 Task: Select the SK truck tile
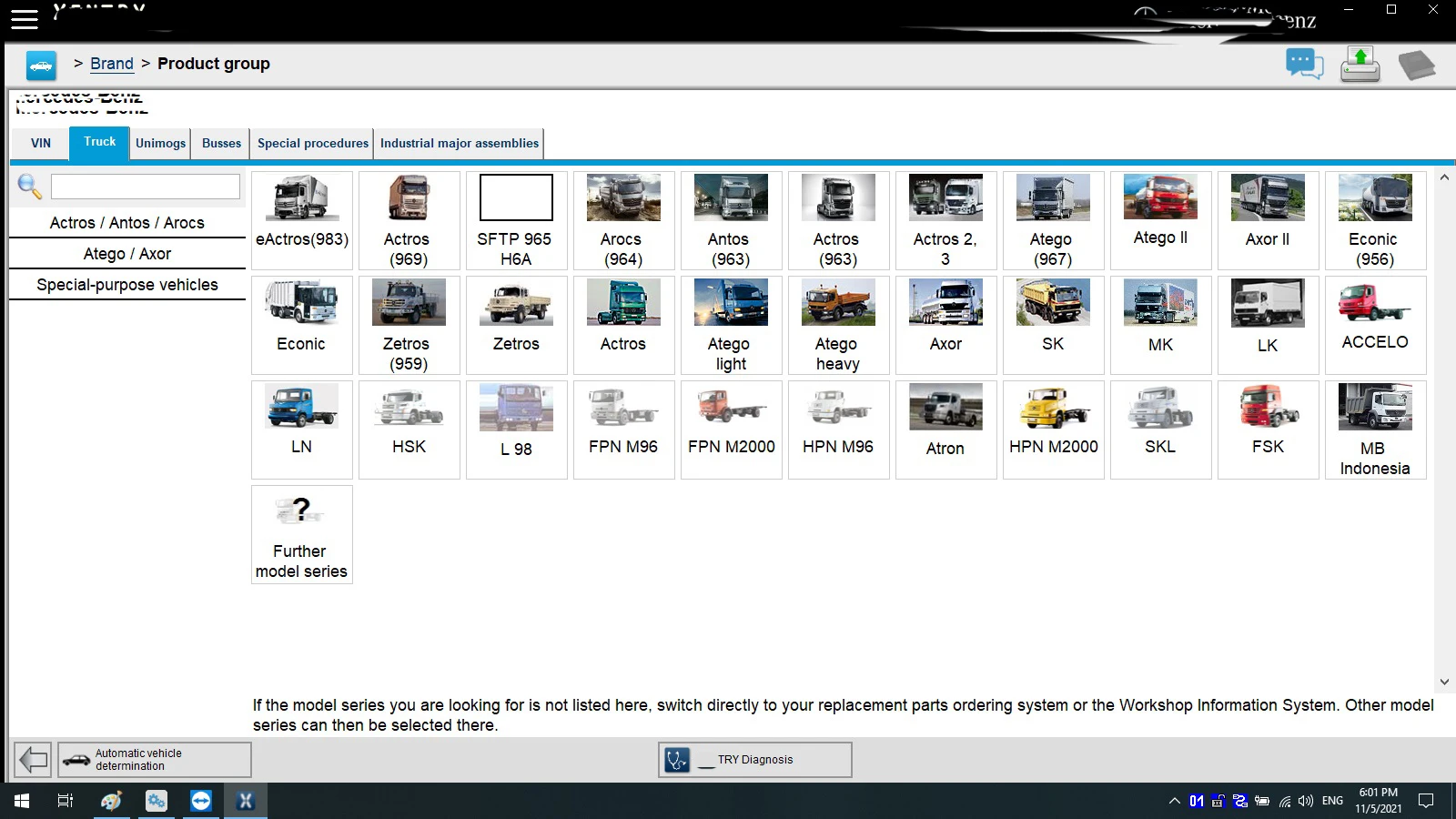[1054, 325]
